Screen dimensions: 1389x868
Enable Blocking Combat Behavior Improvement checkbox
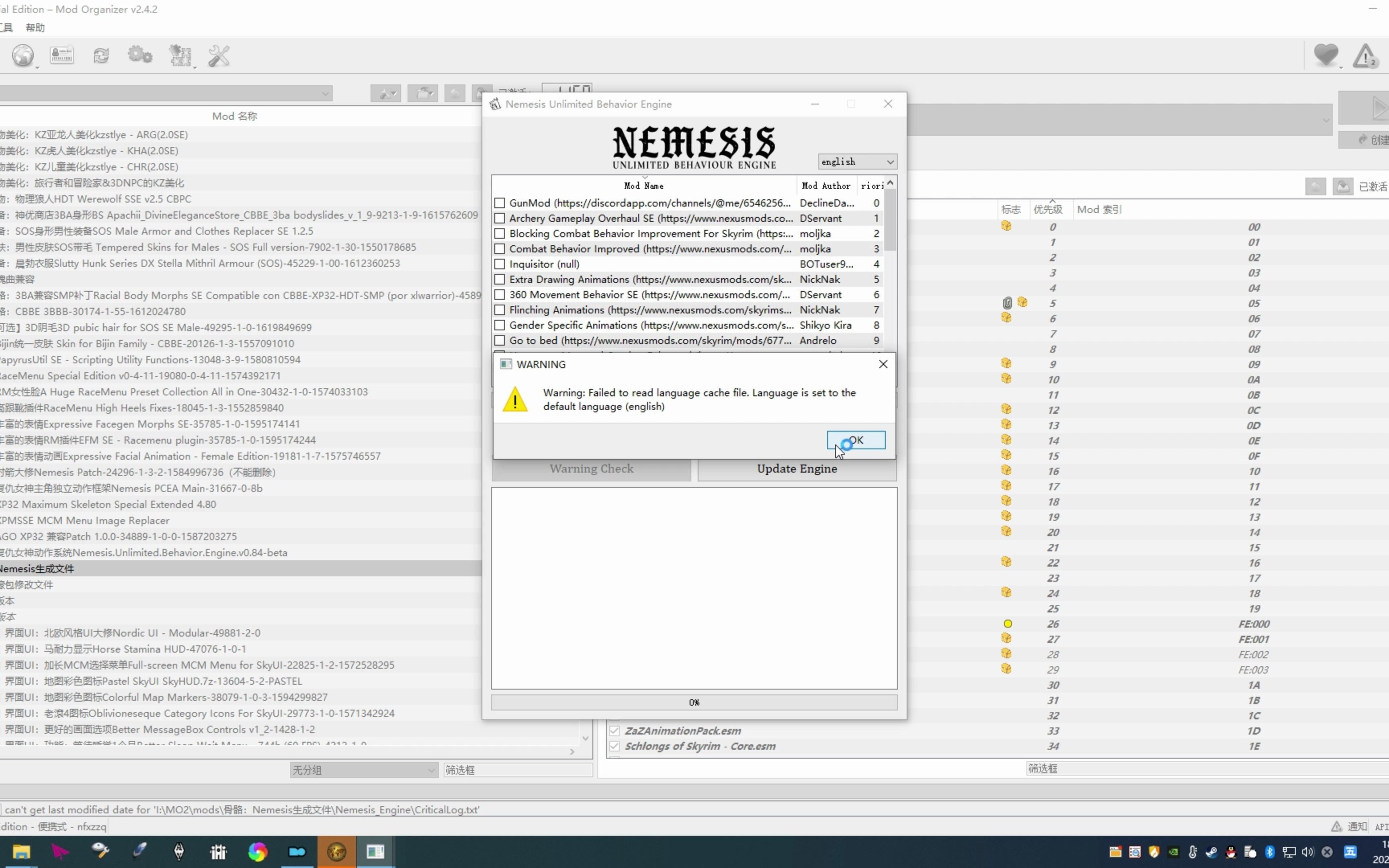(499, 233)
